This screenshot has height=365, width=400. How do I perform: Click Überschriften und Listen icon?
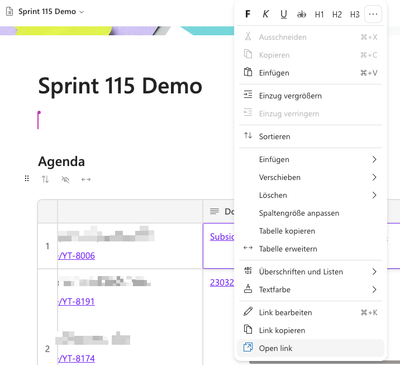coord(248,271)
